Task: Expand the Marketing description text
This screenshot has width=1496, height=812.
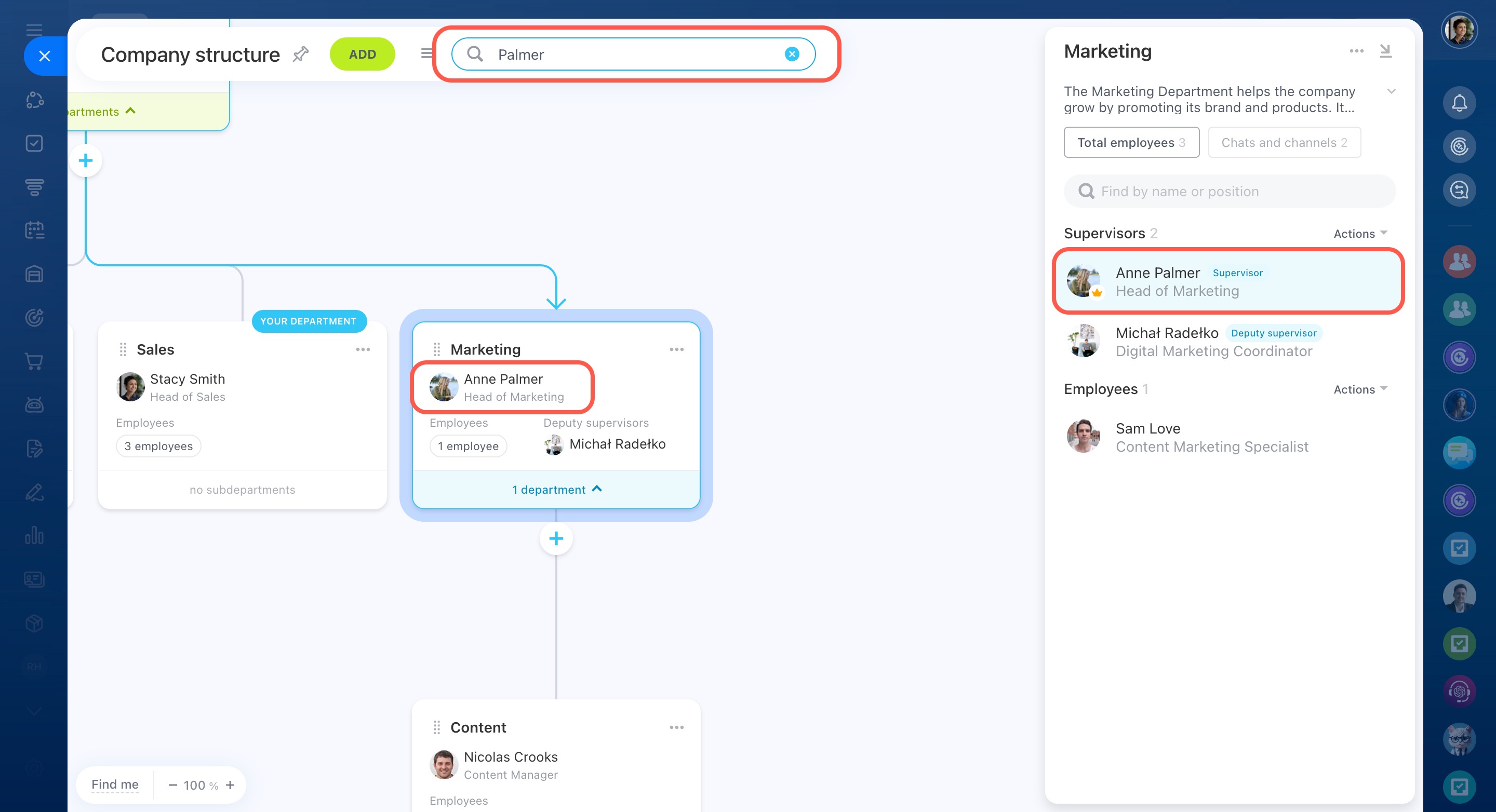Action: [1391, 92]
